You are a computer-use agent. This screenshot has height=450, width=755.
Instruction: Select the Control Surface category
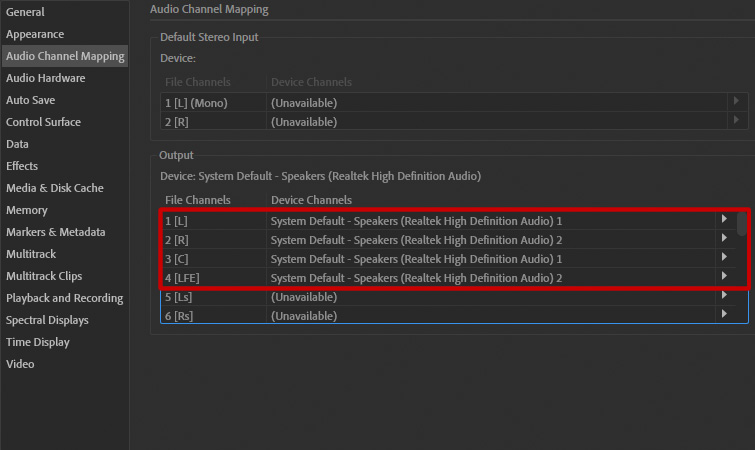[43, 122]
